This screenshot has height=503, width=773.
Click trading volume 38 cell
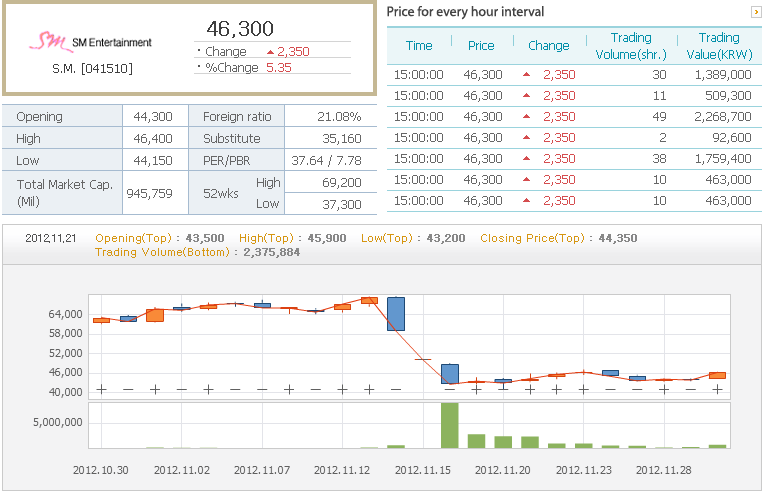[x=659, y=158]
